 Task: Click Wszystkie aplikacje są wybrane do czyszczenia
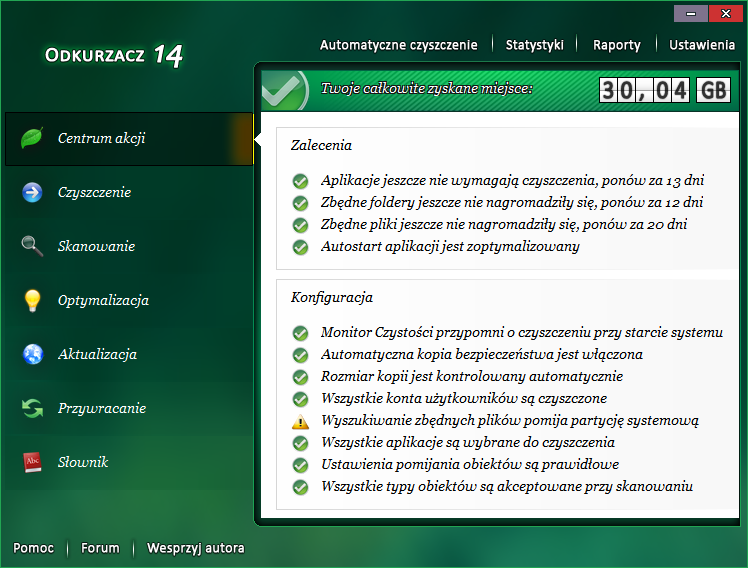pos(468,442)
